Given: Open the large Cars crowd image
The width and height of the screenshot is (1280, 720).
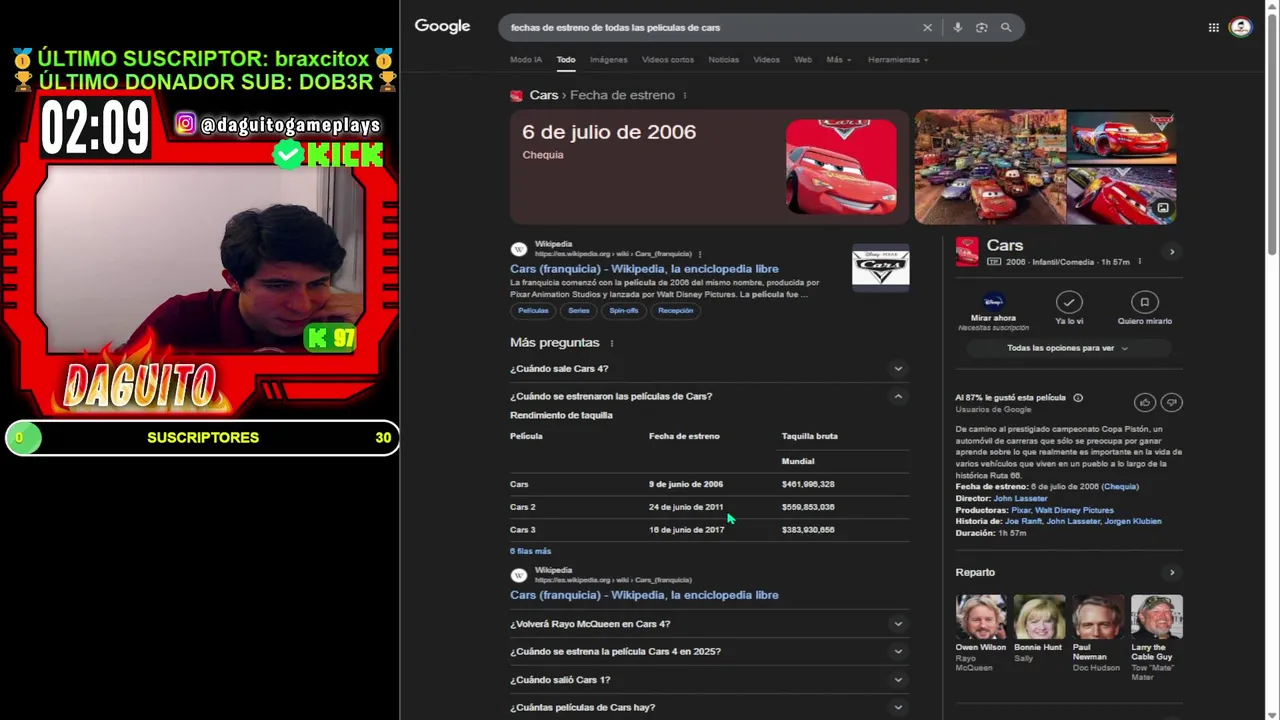Looking at the screenshot, I should coord(990,166).
